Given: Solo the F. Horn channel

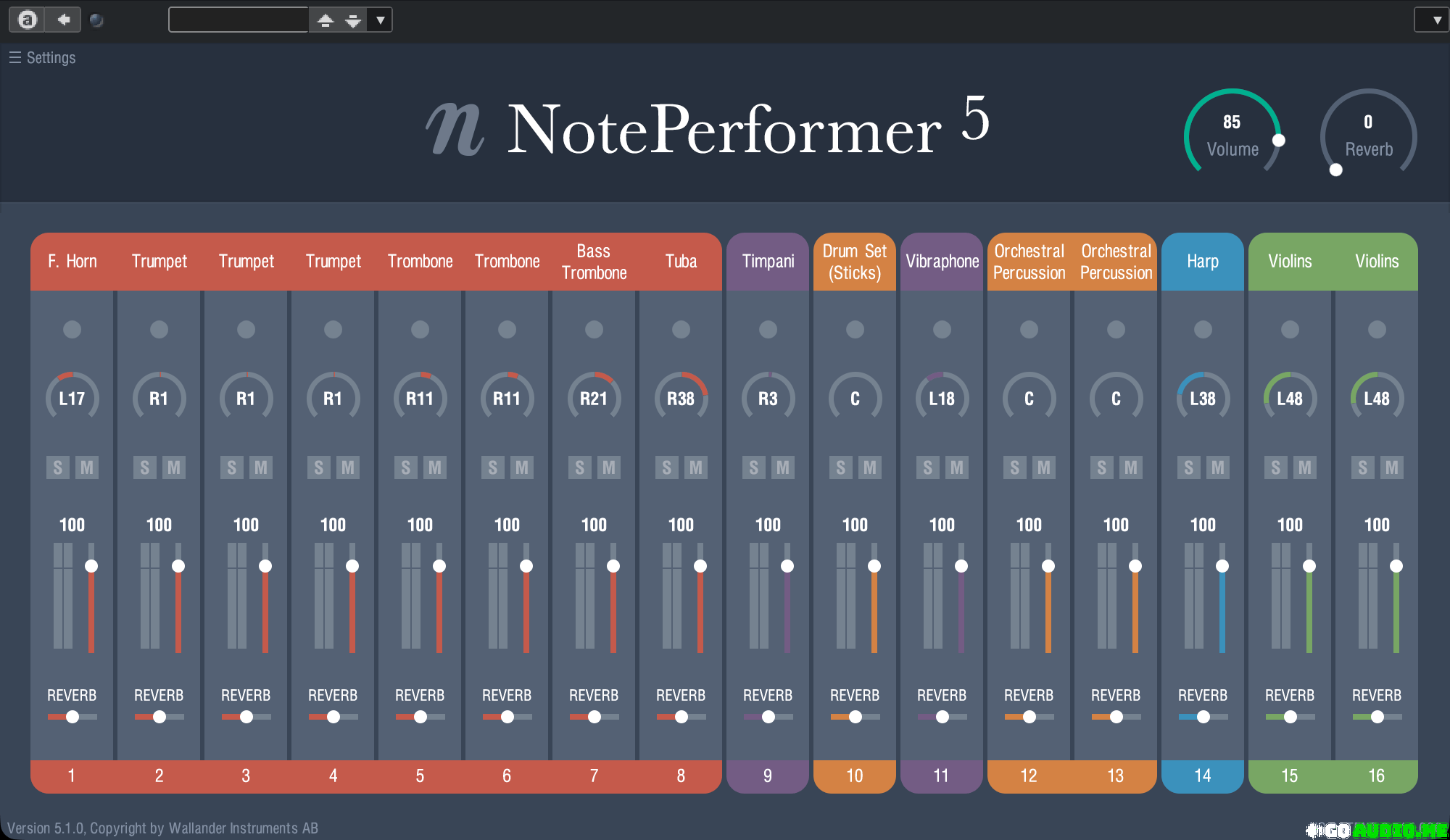Looking at the screenshot, I should tap(58, 467).
